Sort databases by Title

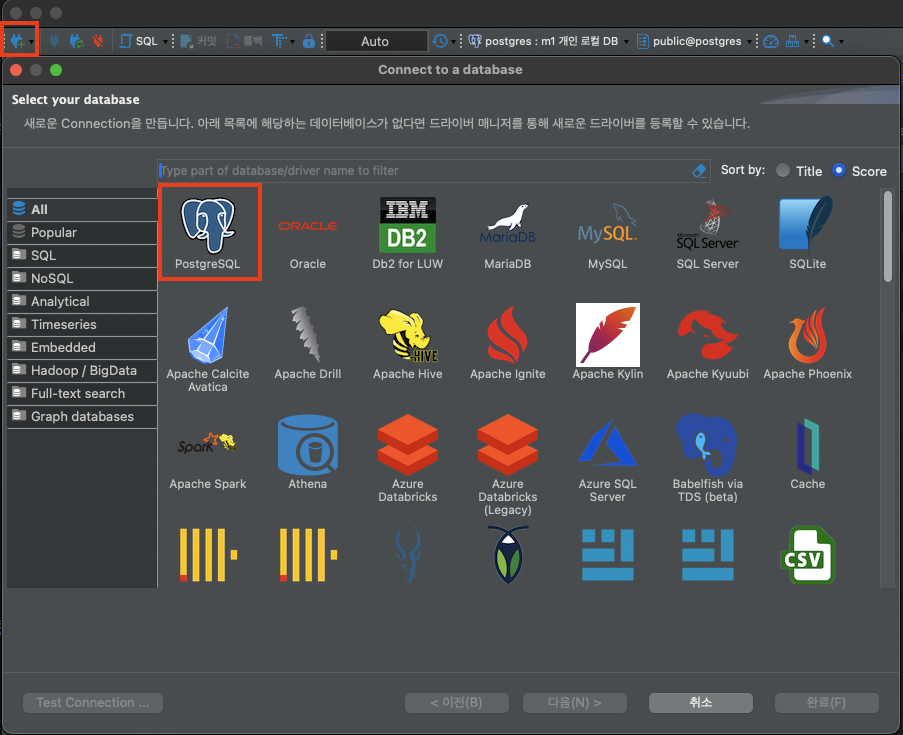(x=799, y=171)
